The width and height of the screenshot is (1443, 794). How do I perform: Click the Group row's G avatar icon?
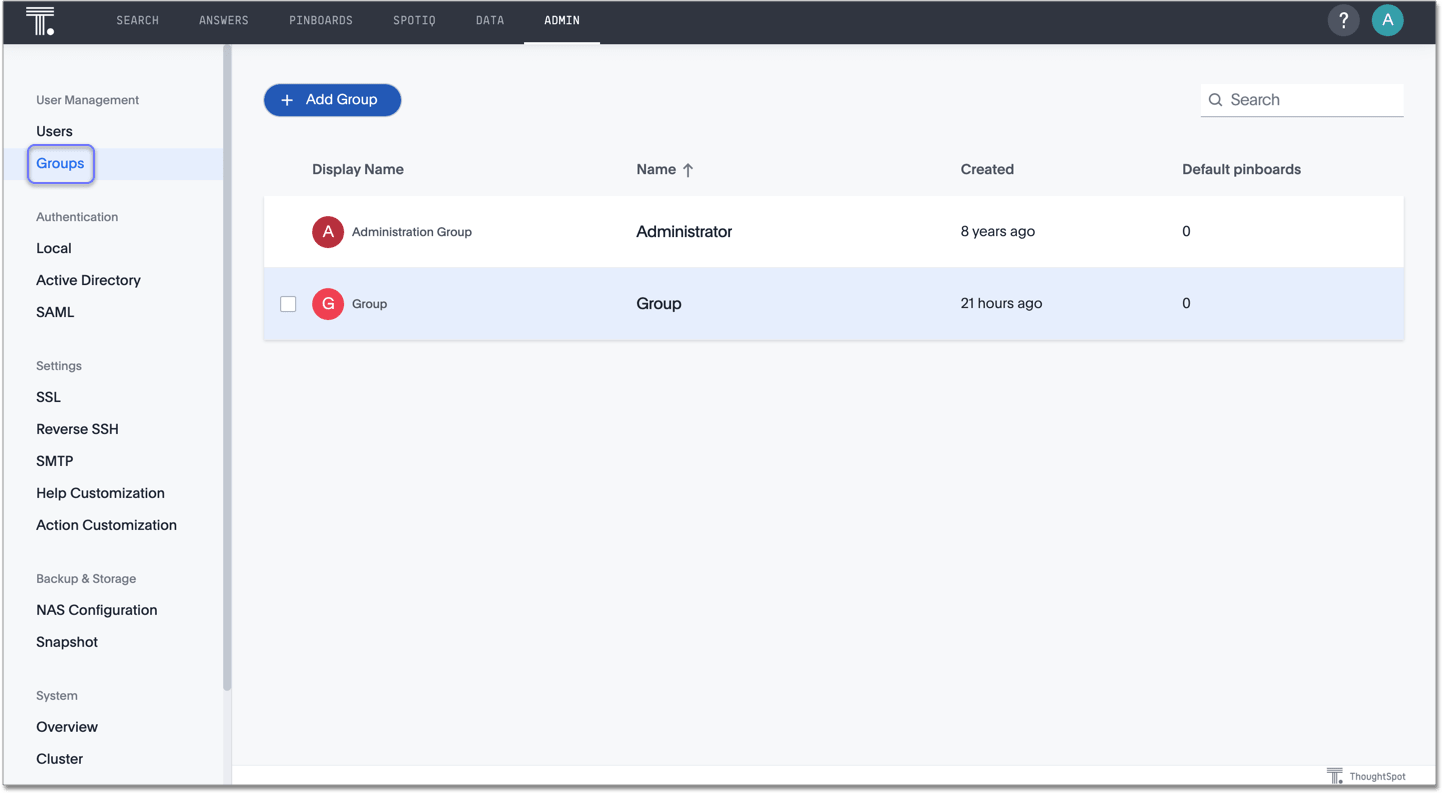[x=327, y=303]
